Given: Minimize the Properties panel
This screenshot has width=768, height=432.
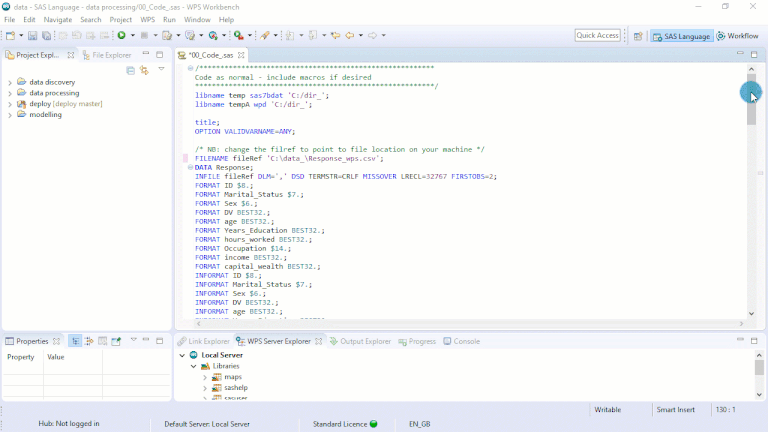Looking at the screenshot, I should pos(146,340).
